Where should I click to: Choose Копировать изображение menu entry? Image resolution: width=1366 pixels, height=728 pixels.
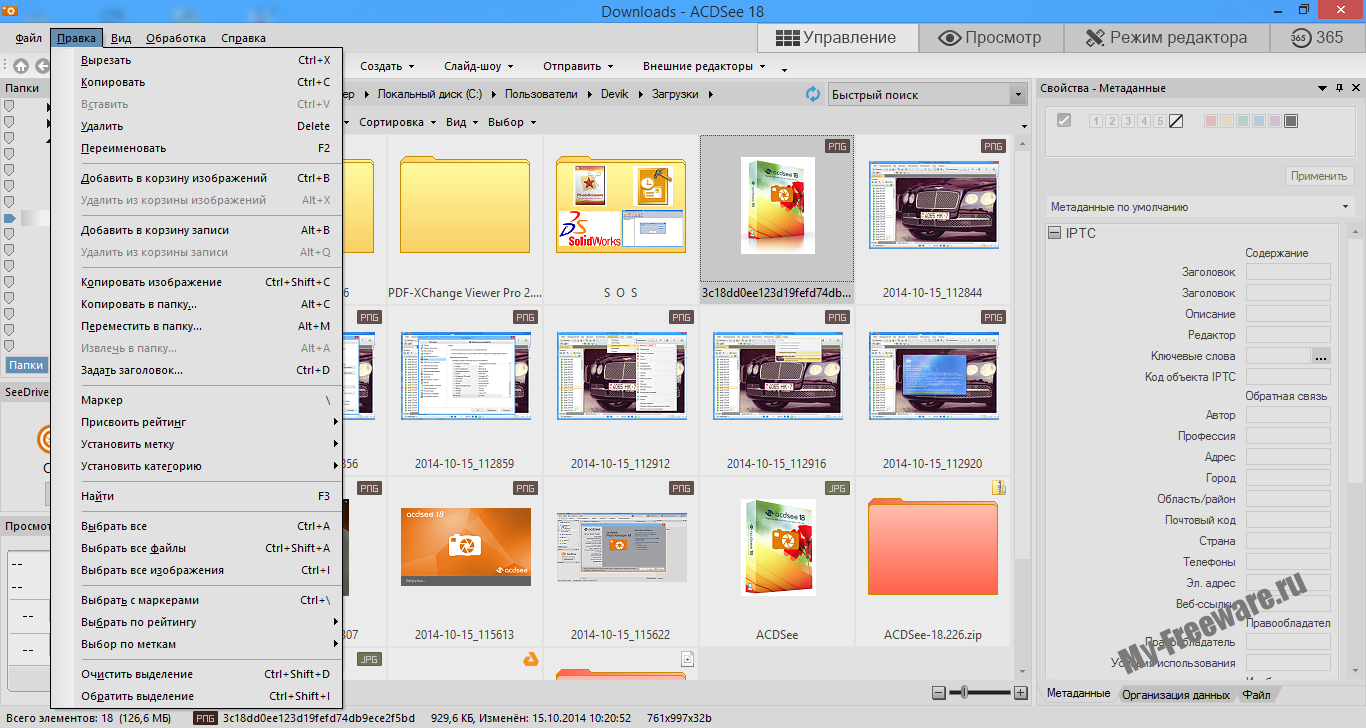point(197,282)
